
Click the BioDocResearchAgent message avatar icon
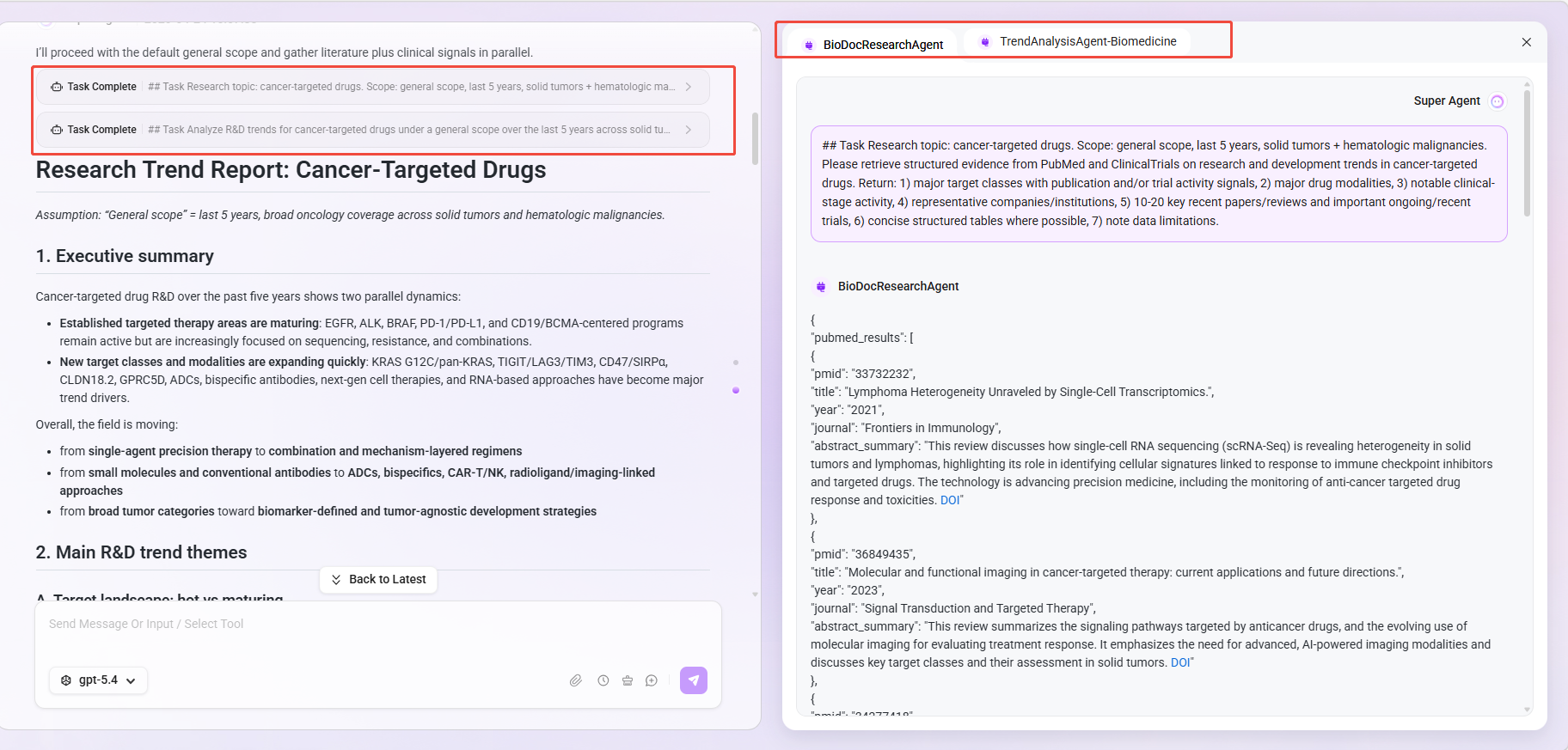tap(821, 286)
